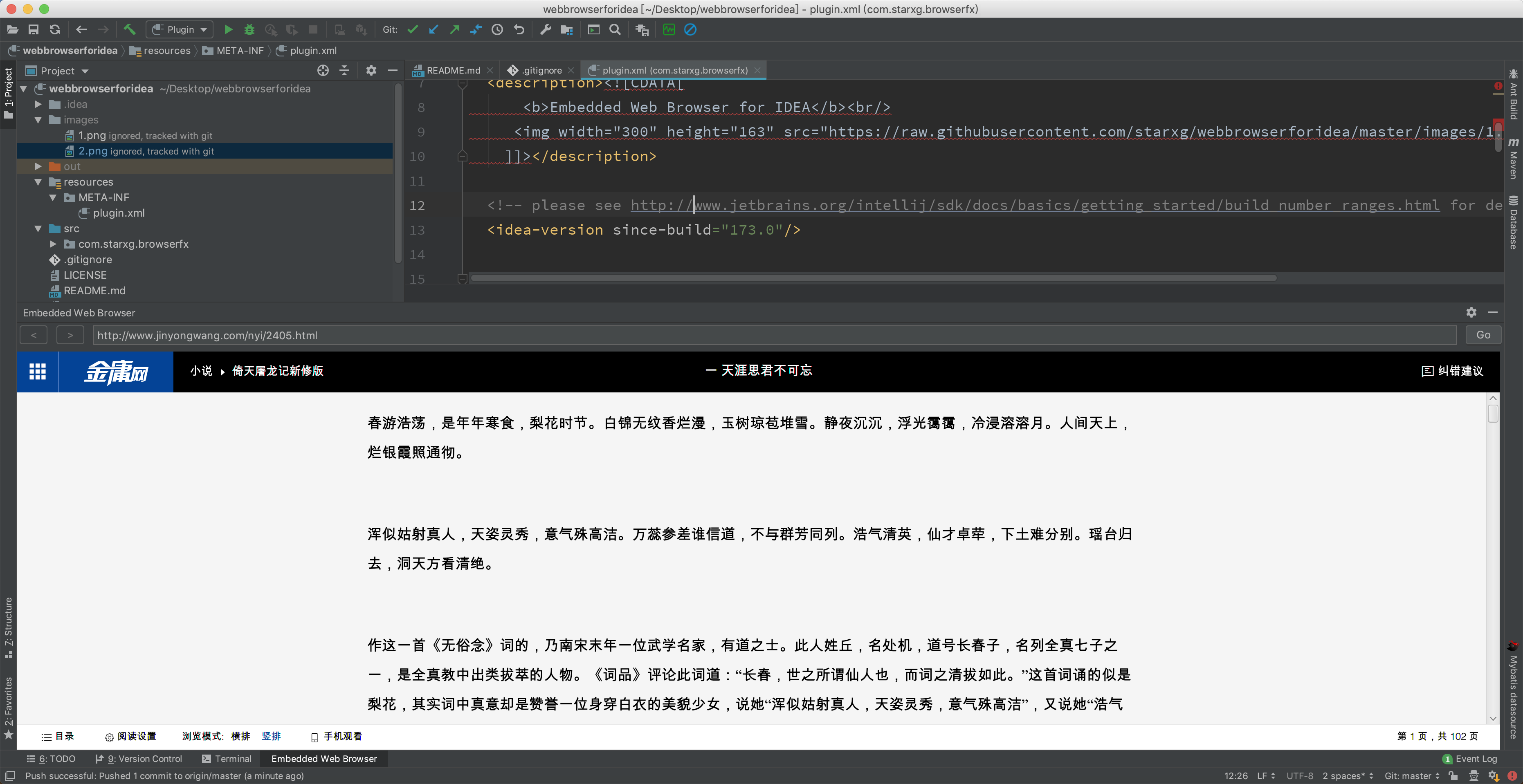The width and height of the screenshot is (1523, 784).
Task: Hide the Project panel with minus icon
Action: tap(392, 71)
